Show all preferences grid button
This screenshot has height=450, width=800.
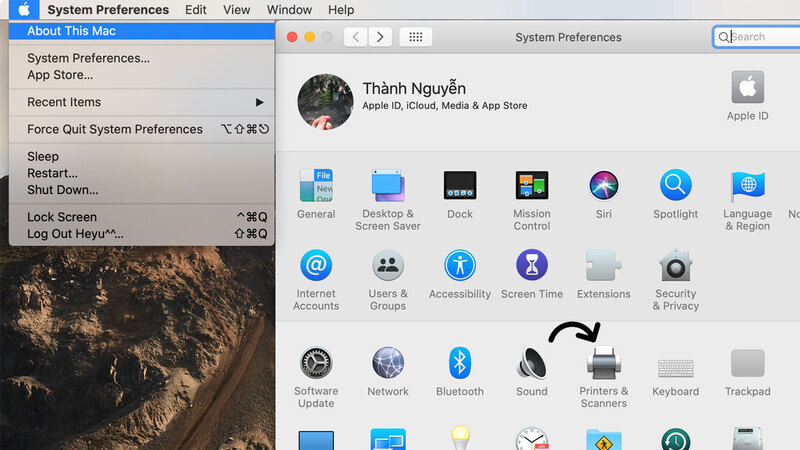point(415,37)
